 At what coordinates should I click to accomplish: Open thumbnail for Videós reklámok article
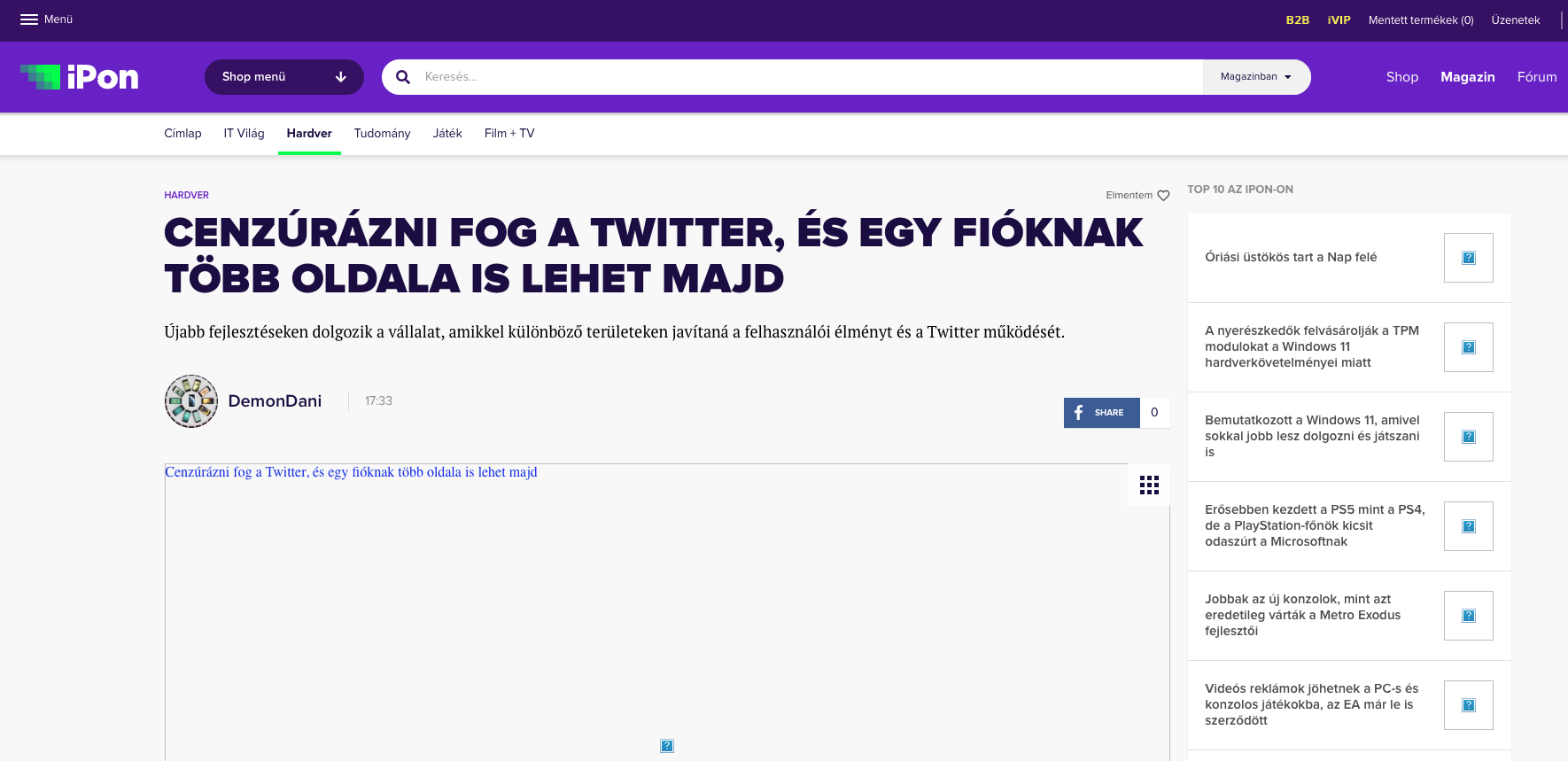coord(1468,705)
